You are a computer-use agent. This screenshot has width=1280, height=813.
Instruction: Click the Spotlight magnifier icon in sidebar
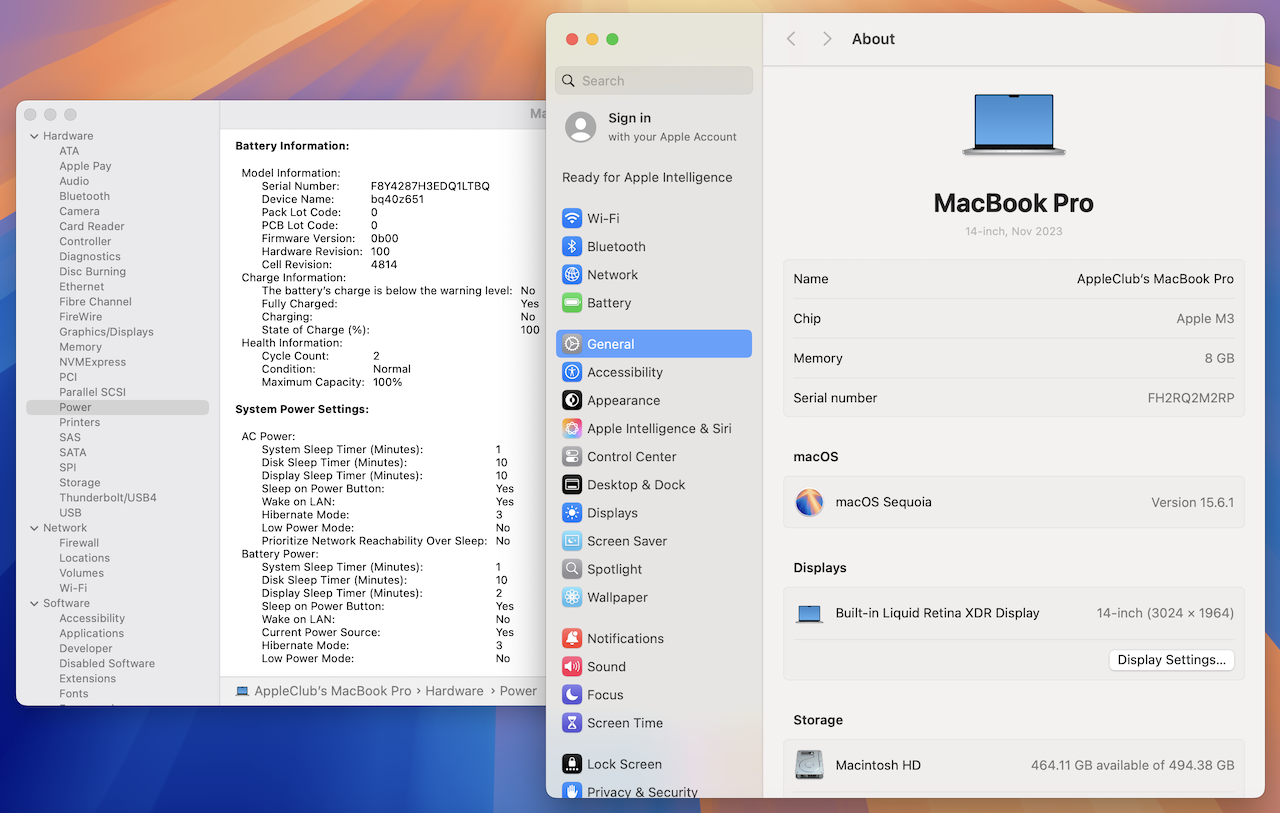[x=572, y=569]
